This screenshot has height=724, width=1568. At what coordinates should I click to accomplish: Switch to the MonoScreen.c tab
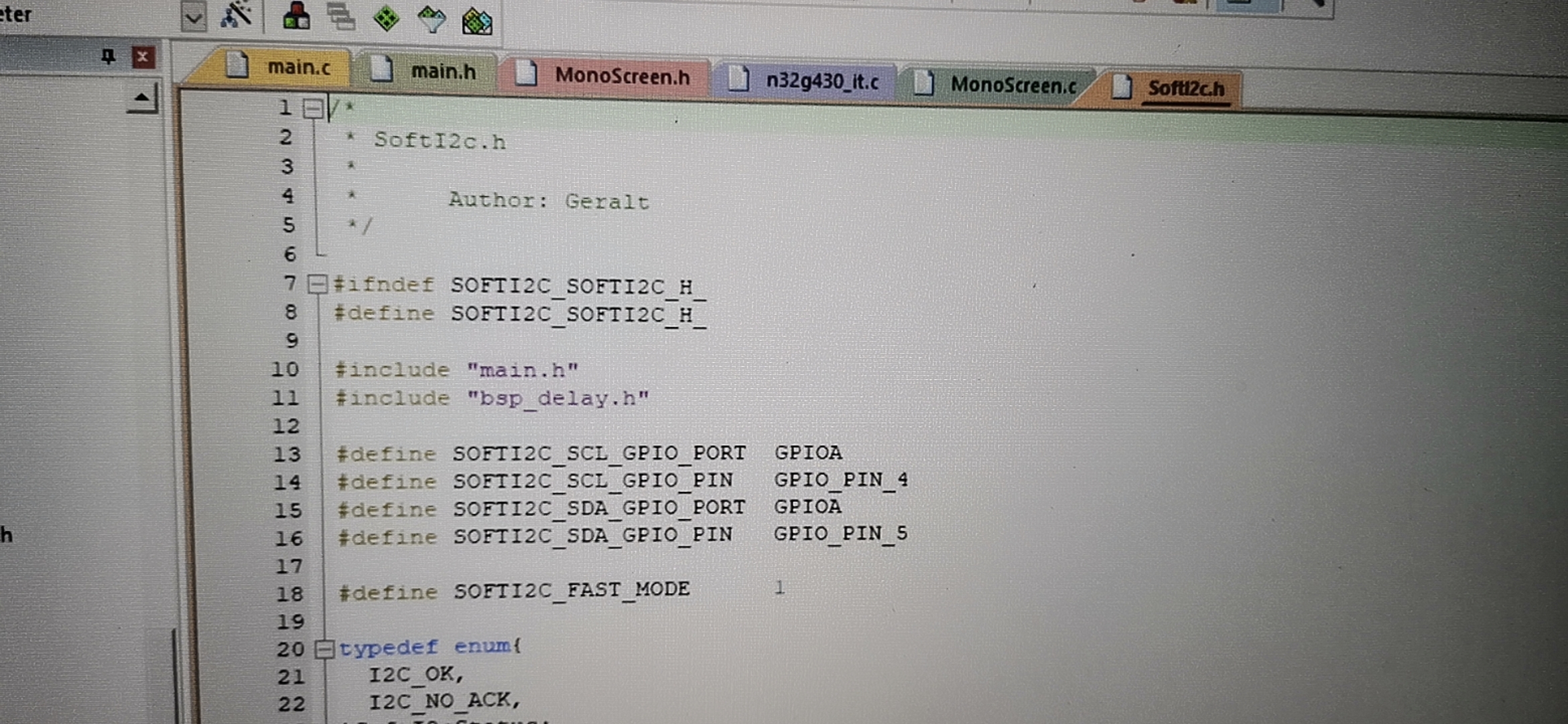point(1012,85)
